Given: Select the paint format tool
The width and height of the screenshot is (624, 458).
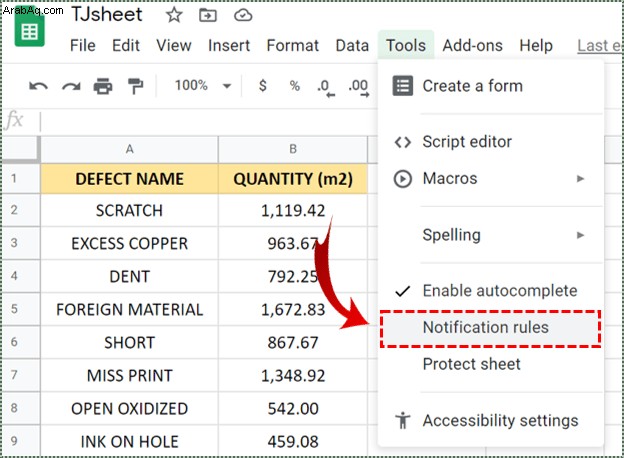Looking at the screenshot, I should (135, 86).
